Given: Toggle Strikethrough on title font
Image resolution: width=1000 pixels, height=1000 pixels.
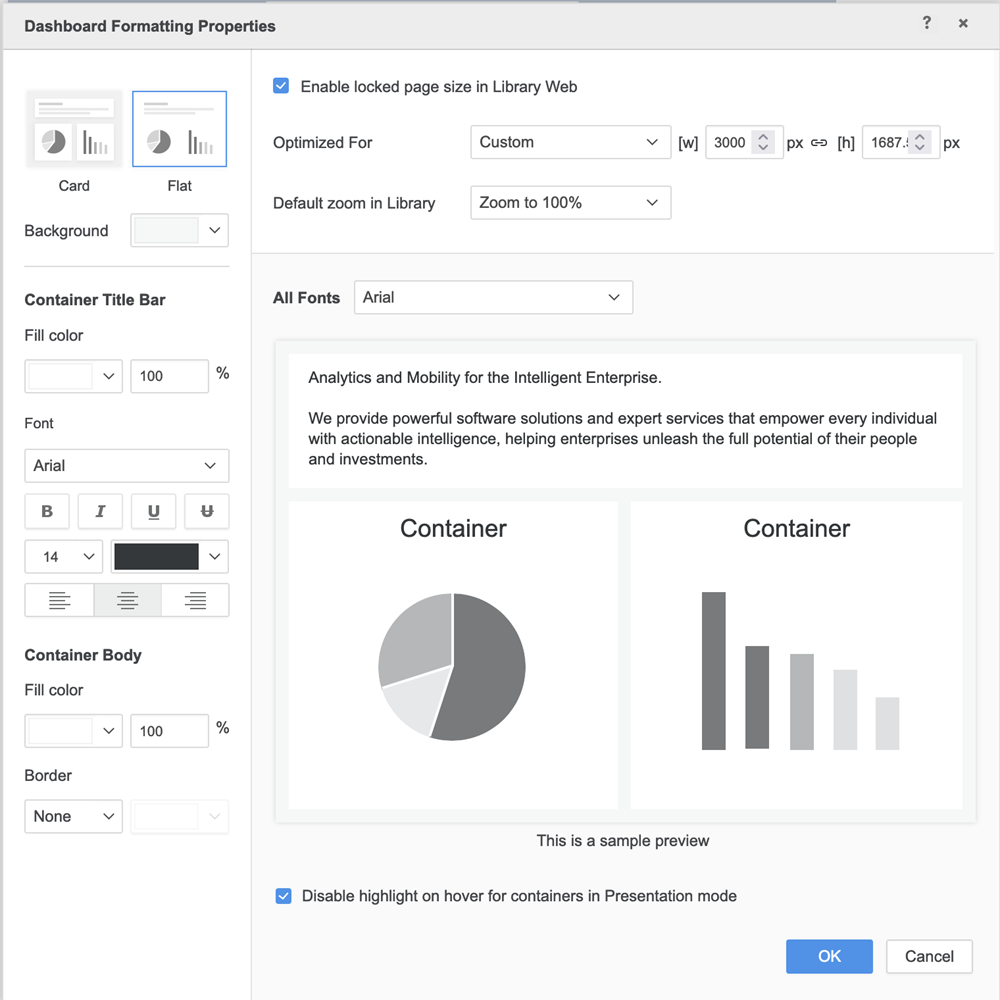Looking at the screenshot, I should 207,511.
